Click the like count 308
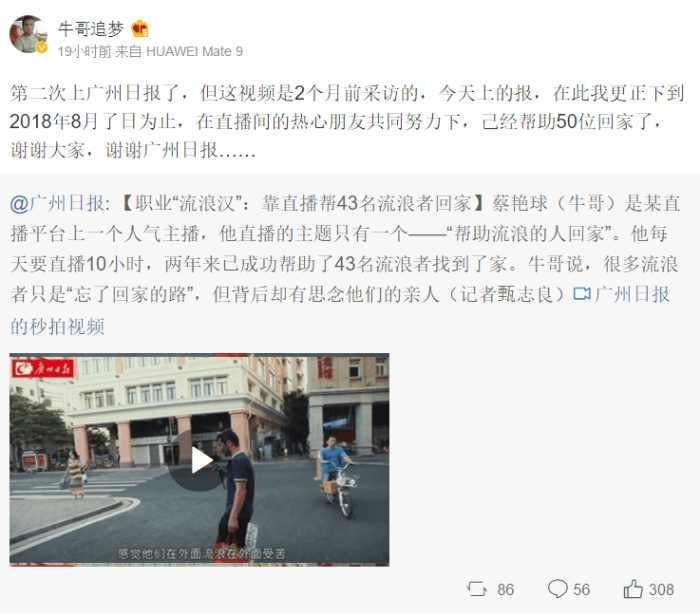 click(x=661, y=590)
